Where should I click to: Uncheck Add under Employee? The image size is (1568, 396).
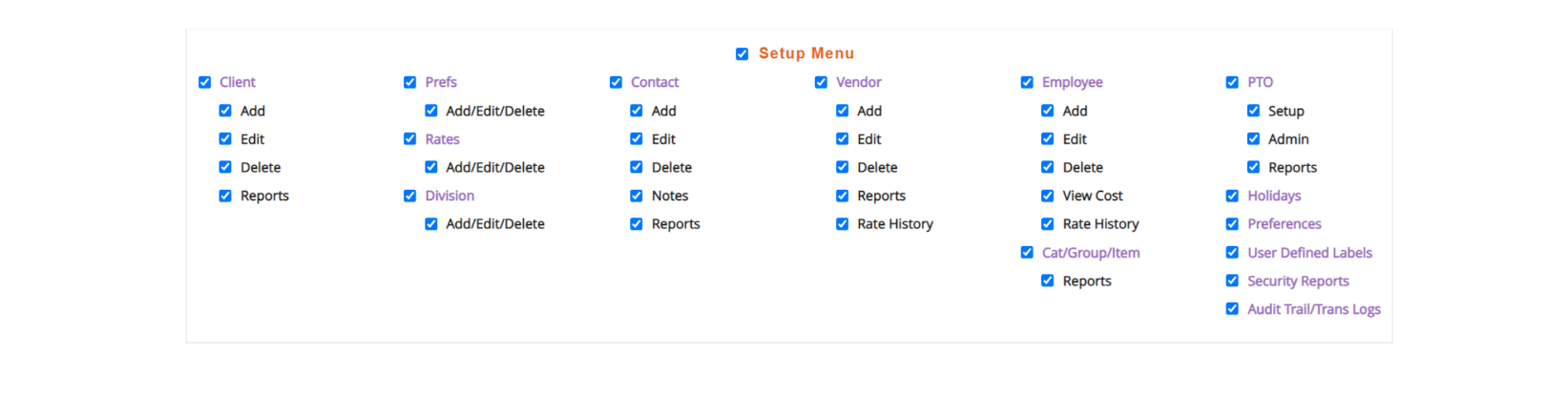(x=1048, y=111)
